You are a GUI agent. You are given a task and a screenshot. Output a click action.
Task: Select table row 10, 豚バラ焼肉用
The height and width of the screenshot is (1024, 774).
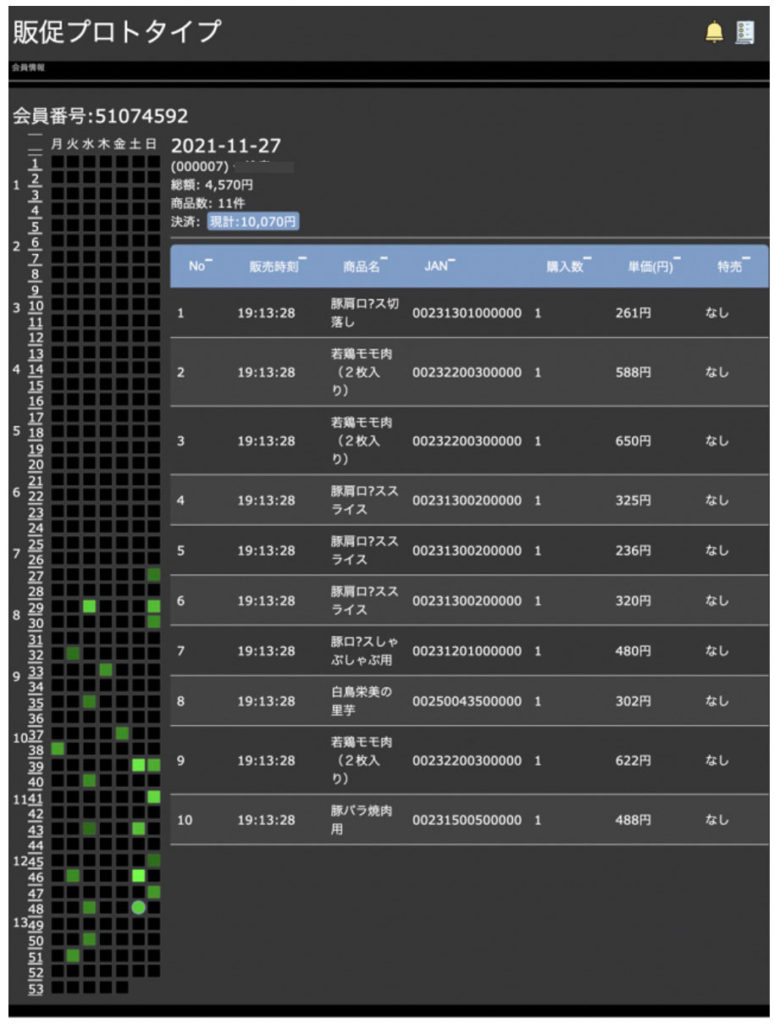coord(468,820)
